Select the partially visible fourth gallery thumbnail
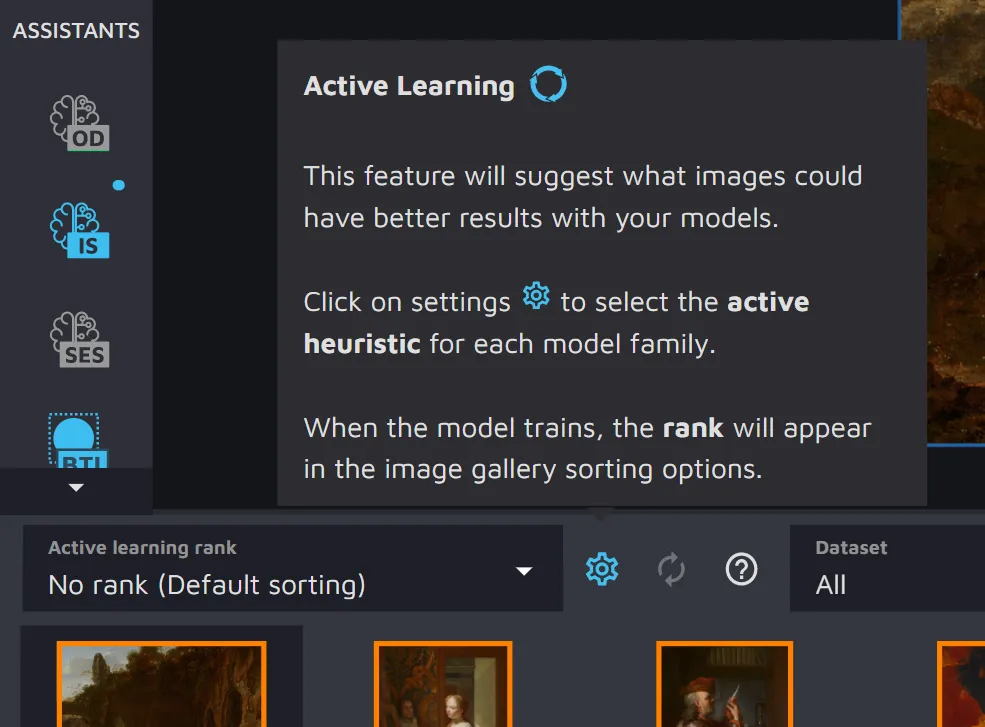This screenshot has width=985, height=727. point(961,684)
